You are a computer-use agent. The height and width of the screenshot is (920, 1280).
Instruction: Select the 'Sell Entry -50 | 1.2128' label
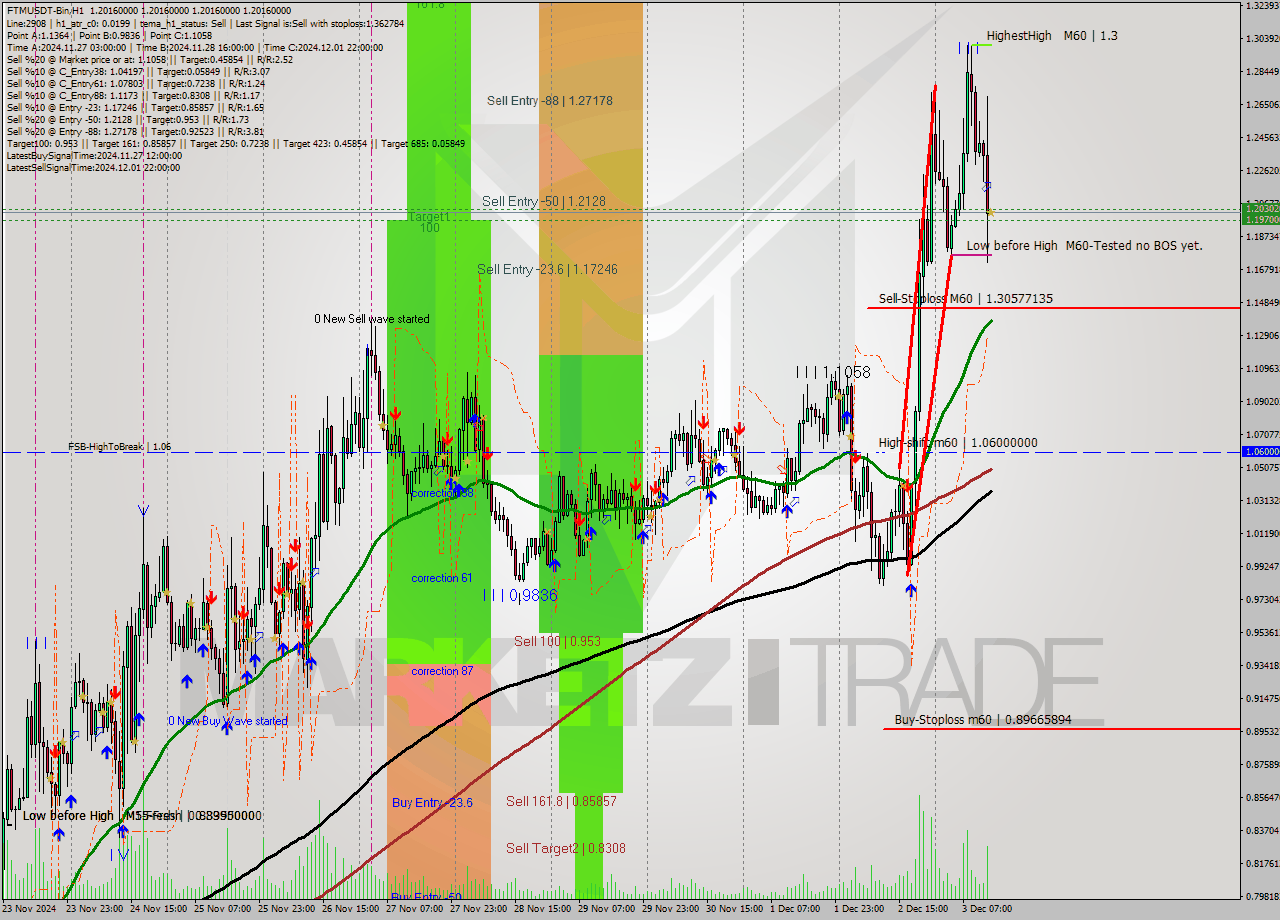544,201
